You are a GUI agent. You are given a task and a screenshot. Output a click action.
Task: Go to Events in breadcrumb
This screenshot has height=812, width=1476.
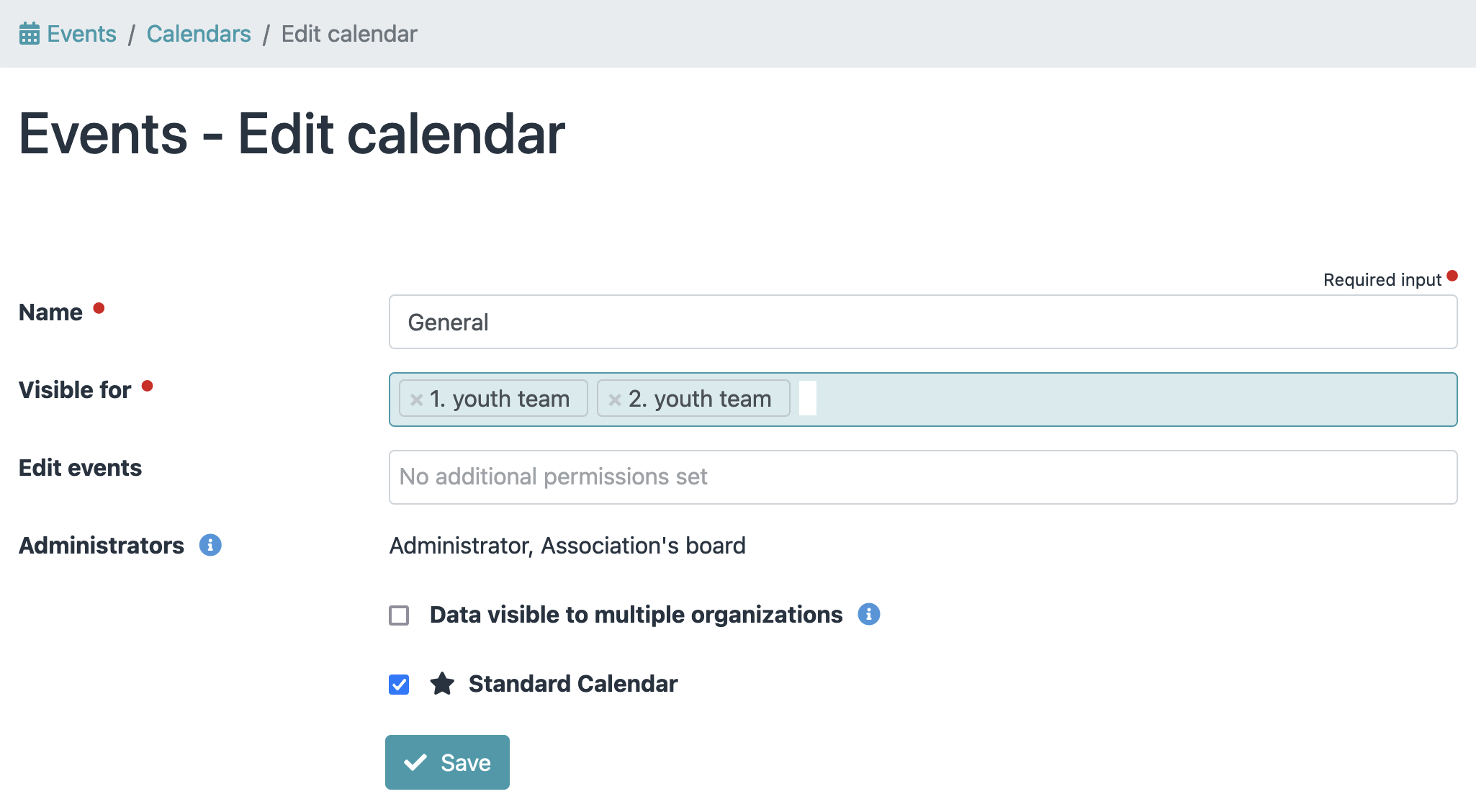click(81, 34)
